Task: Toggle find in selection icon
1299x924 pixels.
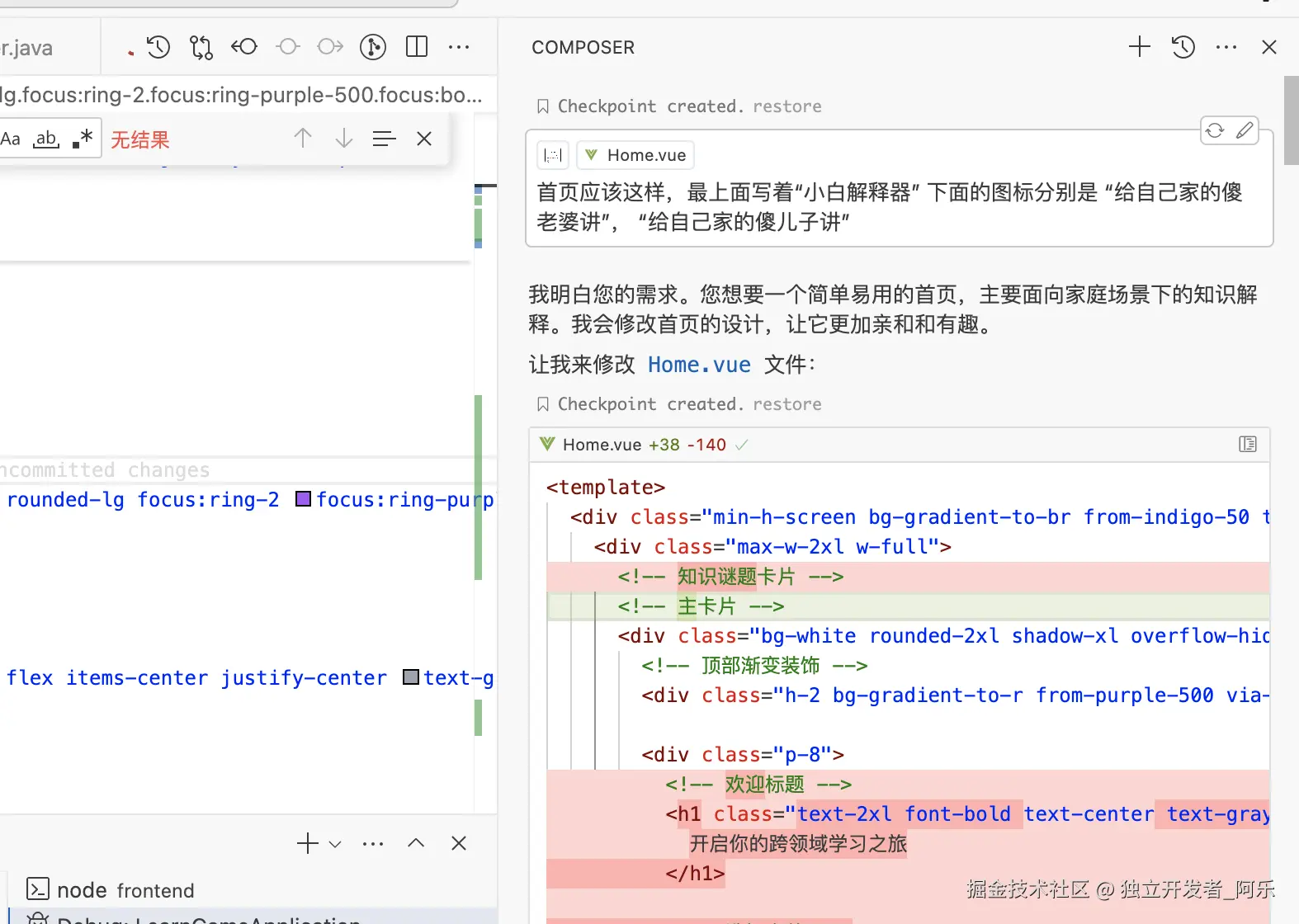Action: (385, 139)
